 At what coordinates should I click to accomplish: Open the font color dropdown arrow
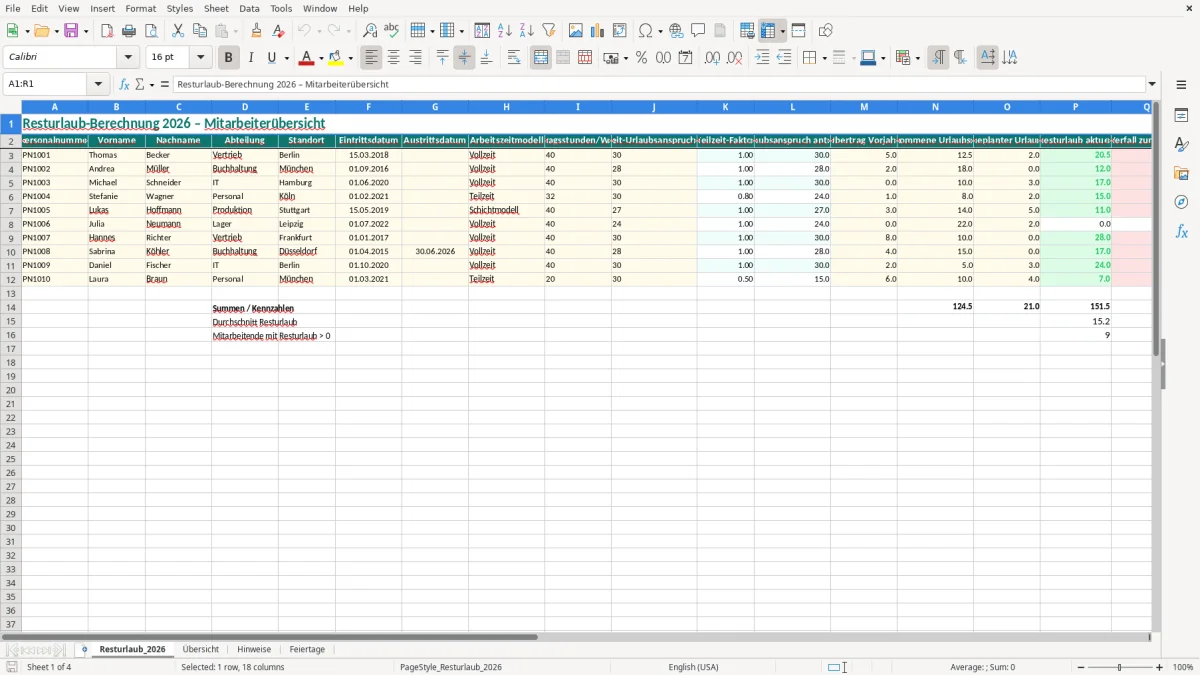[321, 58]
